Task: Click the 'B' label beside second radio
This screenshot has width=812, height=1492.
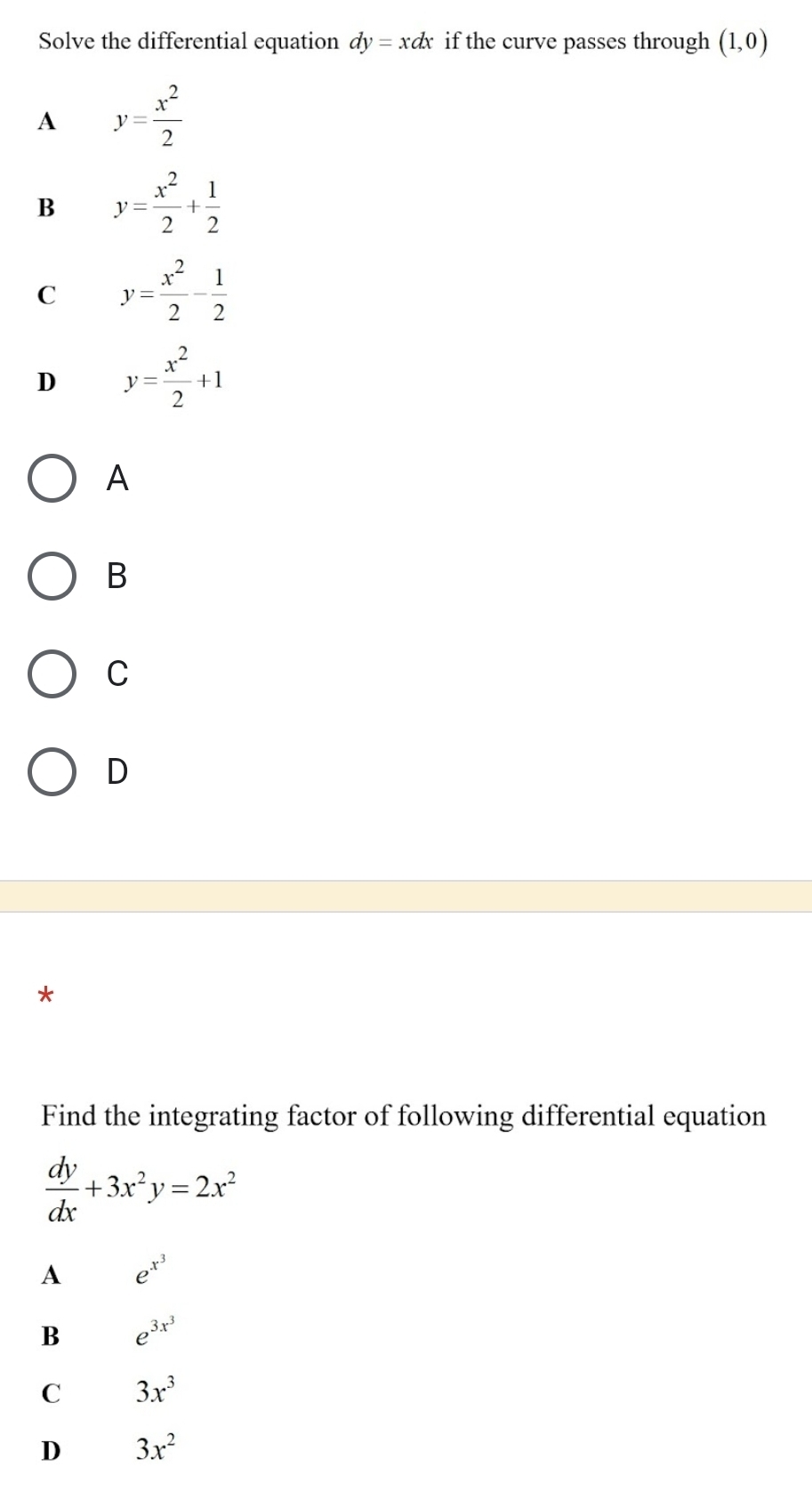Action: (x=117, y=577)
